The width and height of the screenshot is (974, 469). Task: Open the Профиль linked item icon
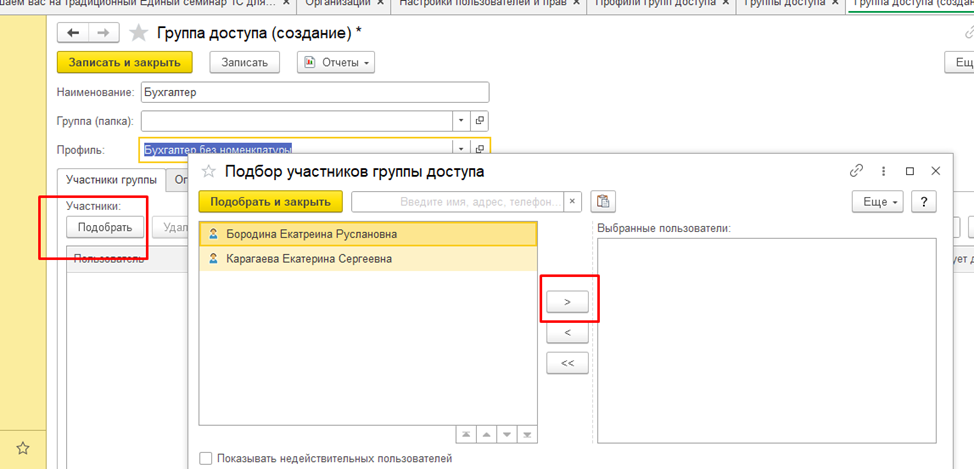pos(480,149)
